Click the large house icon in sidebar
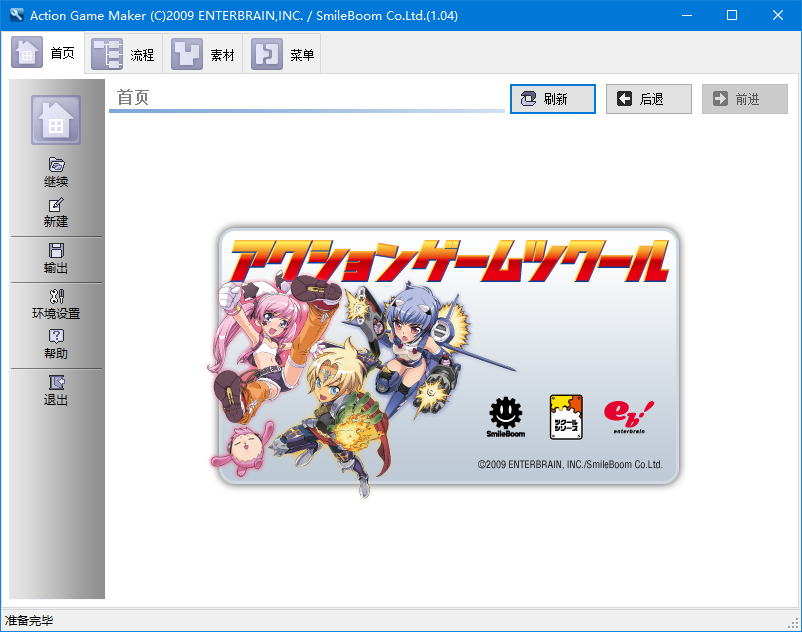 56,120
